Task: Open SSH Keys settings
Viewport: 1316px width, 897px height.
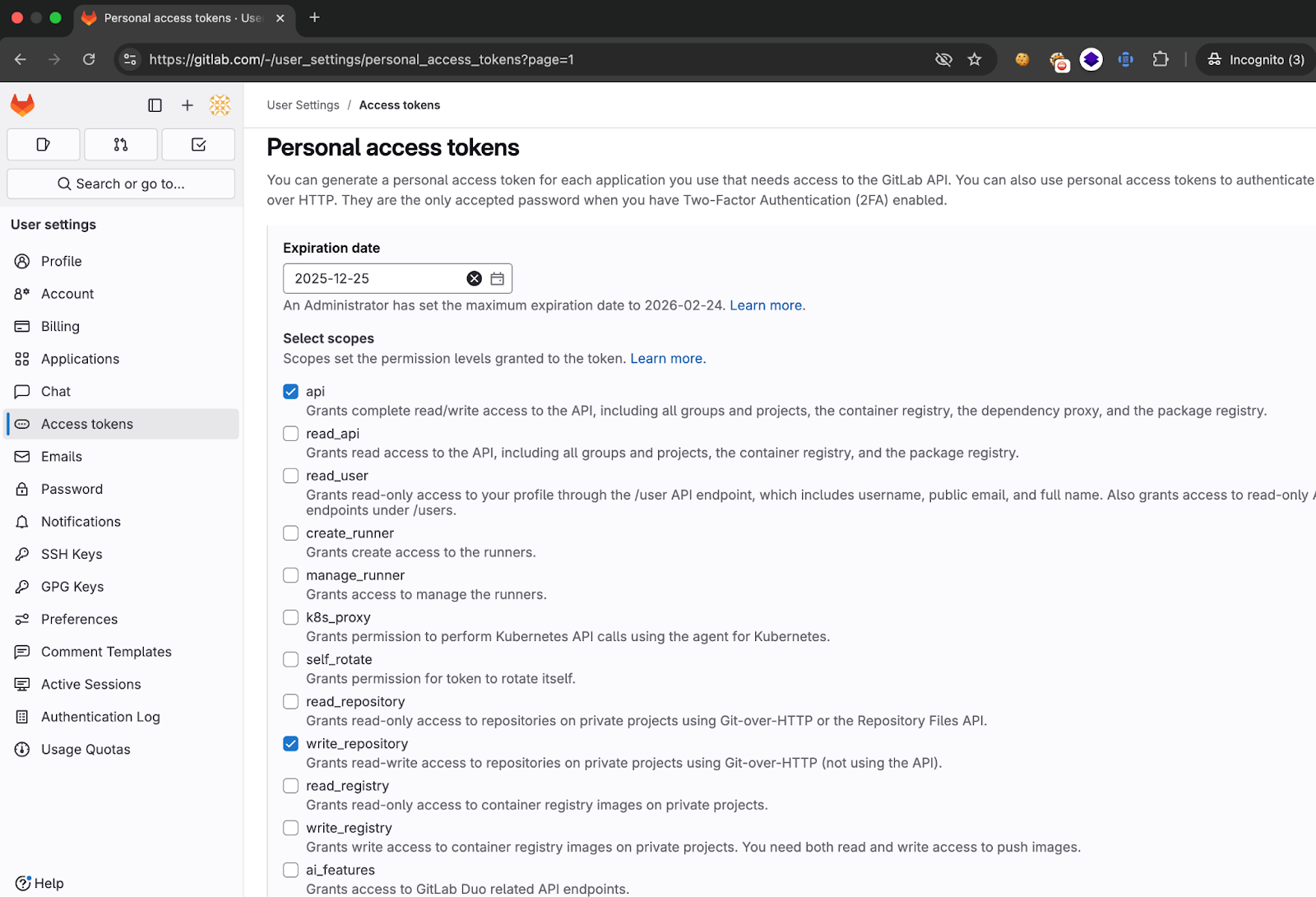Action: [122, 554]
